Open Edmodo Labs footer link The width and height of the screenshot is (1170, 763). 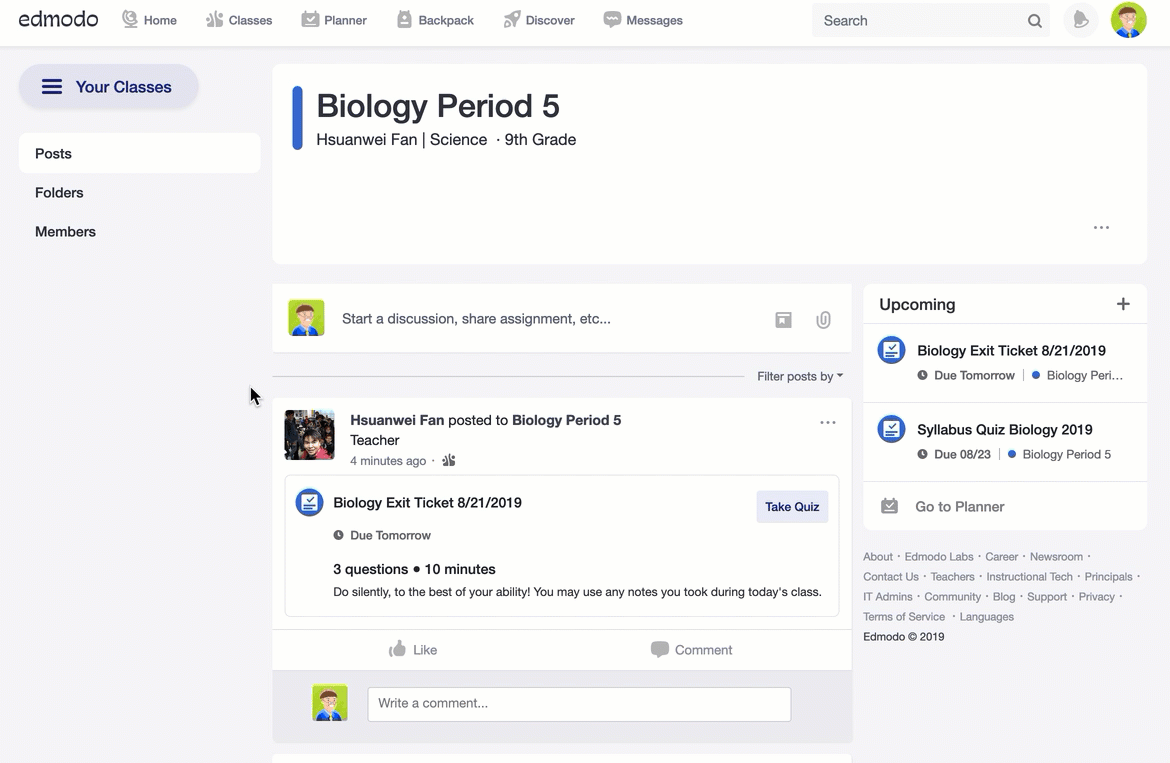pos(939,556)
